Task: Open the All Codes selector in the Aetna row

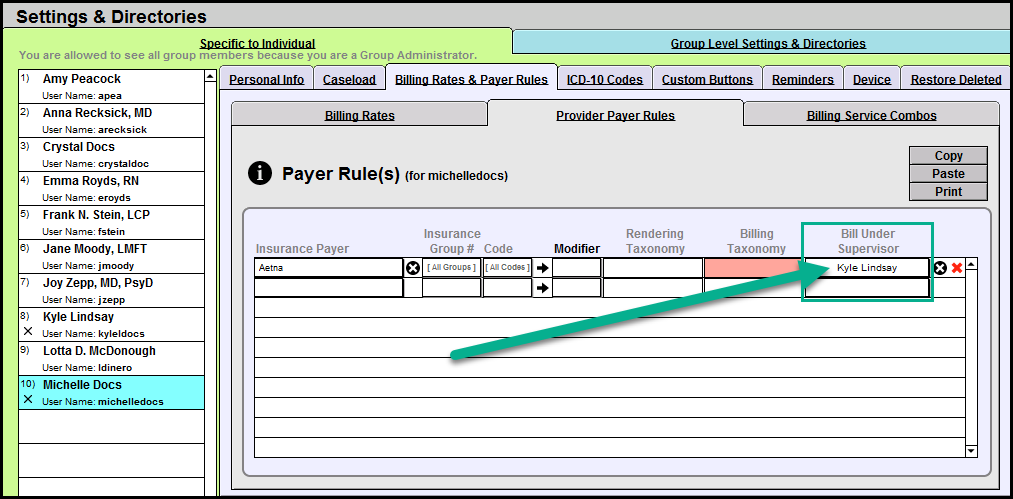Action: click(x=506, y=268)
